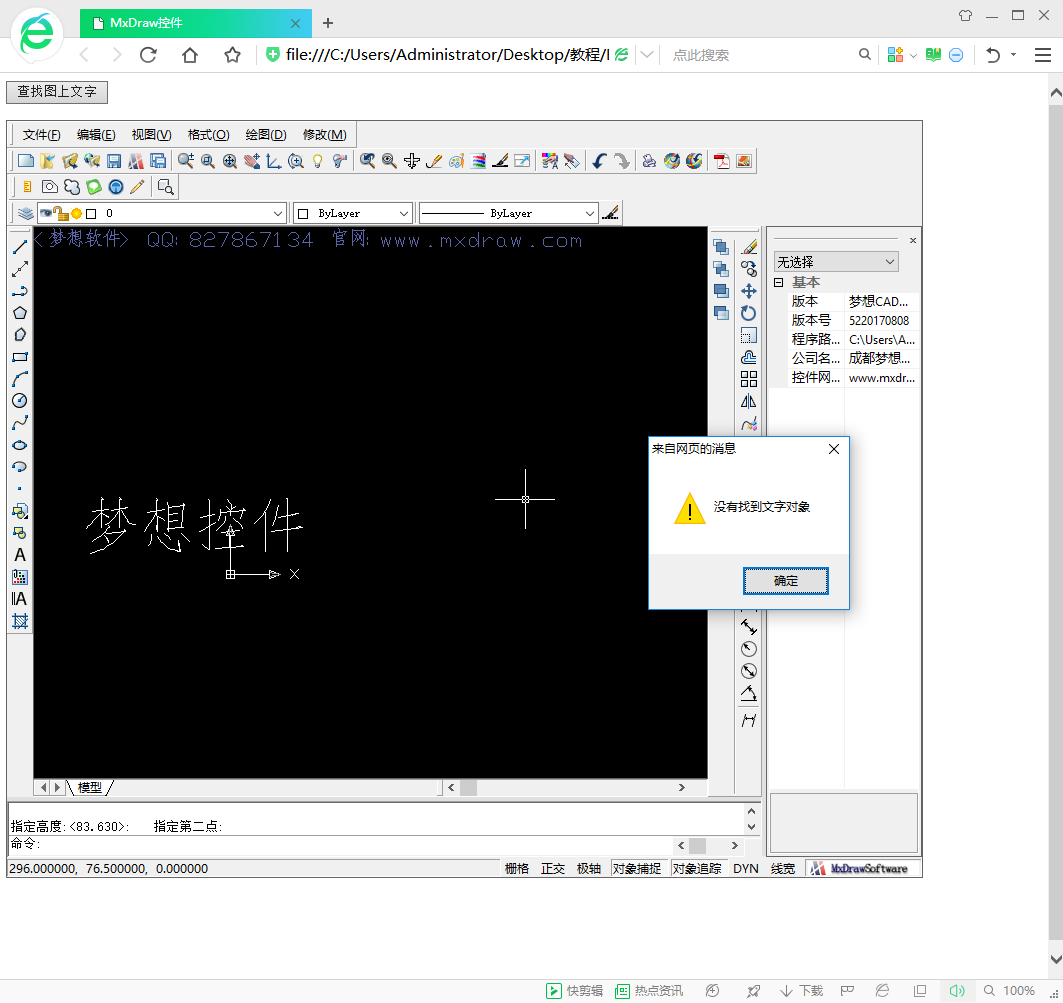
Task: Select the Ellipse draw tool
Action: coord(20,445)
